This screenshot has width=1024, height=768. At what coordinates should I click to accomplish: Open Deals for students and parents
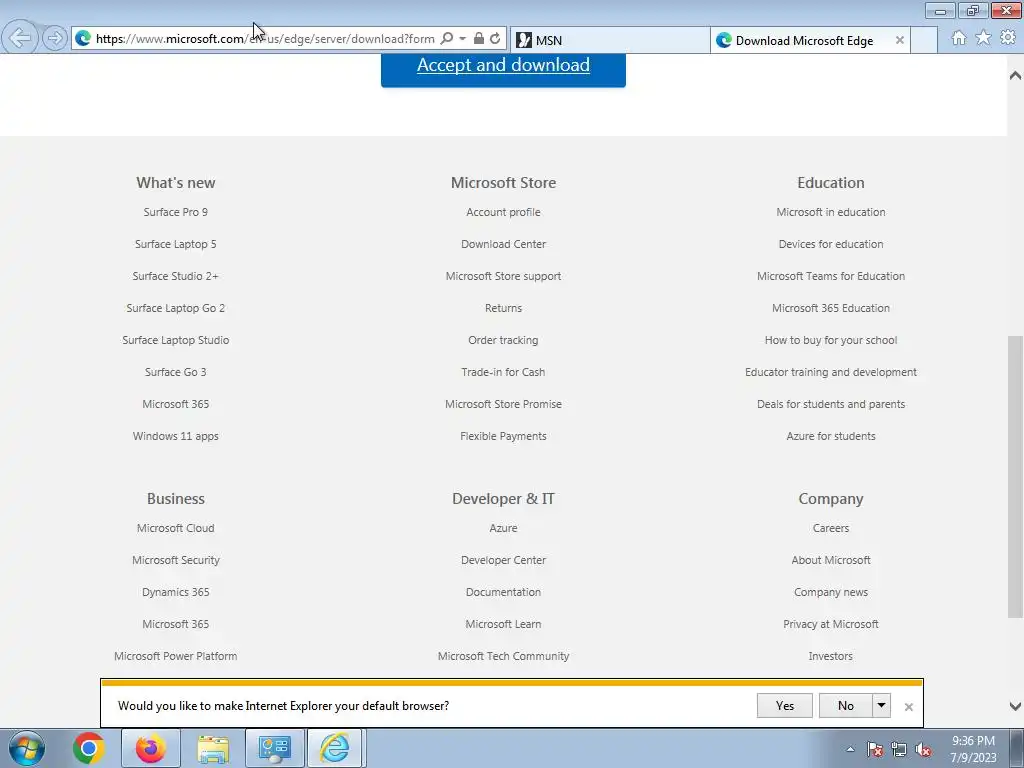coord(831,404)
